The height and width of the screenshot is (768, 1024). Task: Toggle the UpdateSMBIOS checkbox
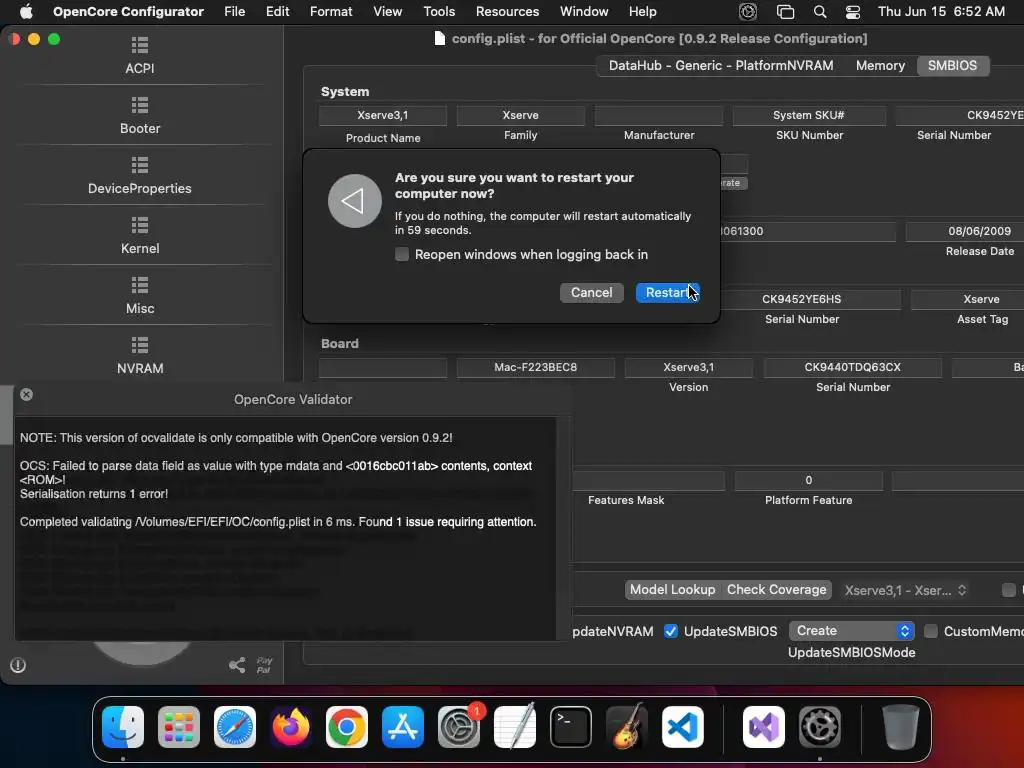point(671,631)
